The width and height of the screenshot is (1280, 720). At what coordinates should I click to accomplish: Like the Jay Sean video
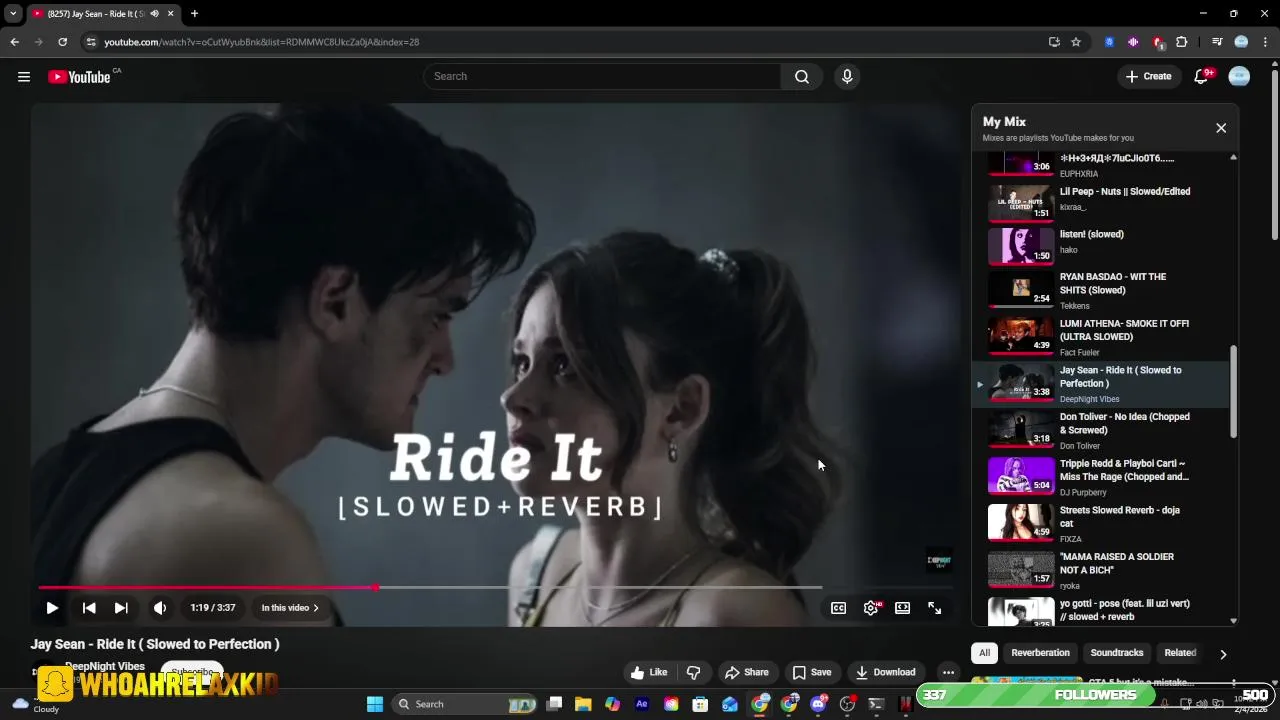click(648, 672)
